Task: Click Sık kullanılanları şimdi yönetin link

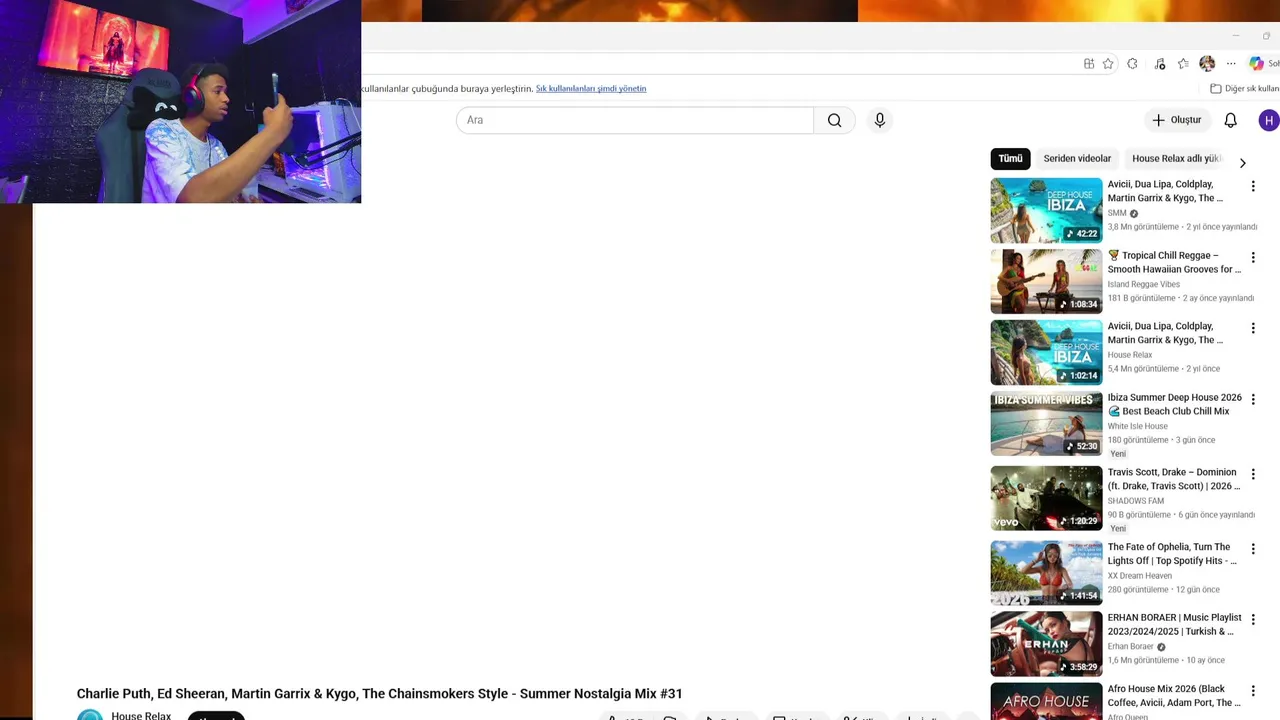Action: point(591,89)
